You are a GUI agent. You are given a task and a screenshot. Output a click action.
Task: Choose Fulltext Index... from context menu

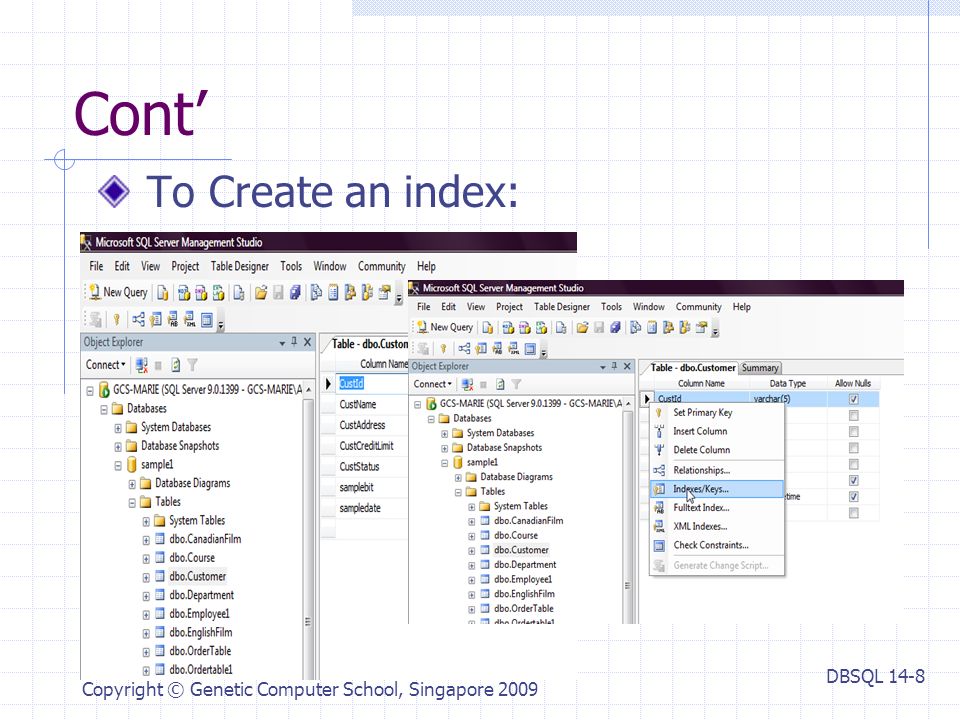717,508
